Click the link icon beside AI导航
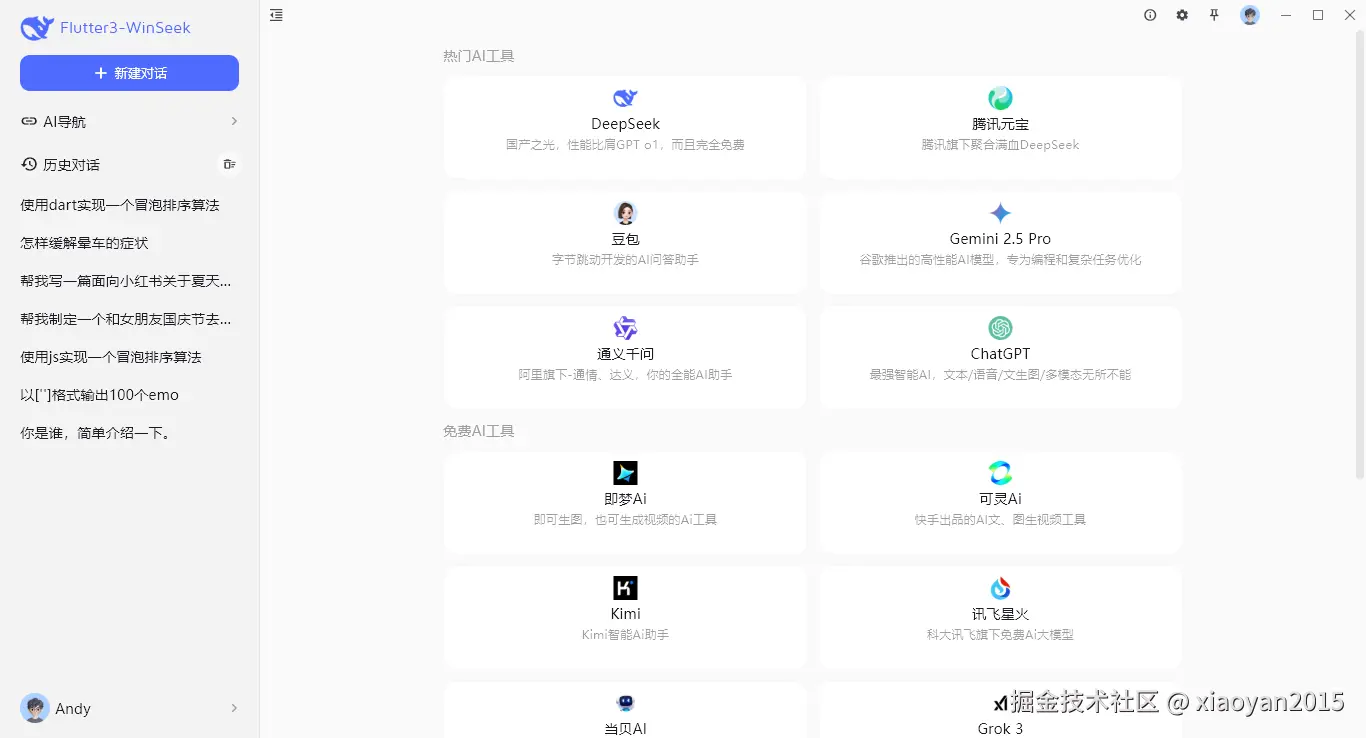 [29, 121]
